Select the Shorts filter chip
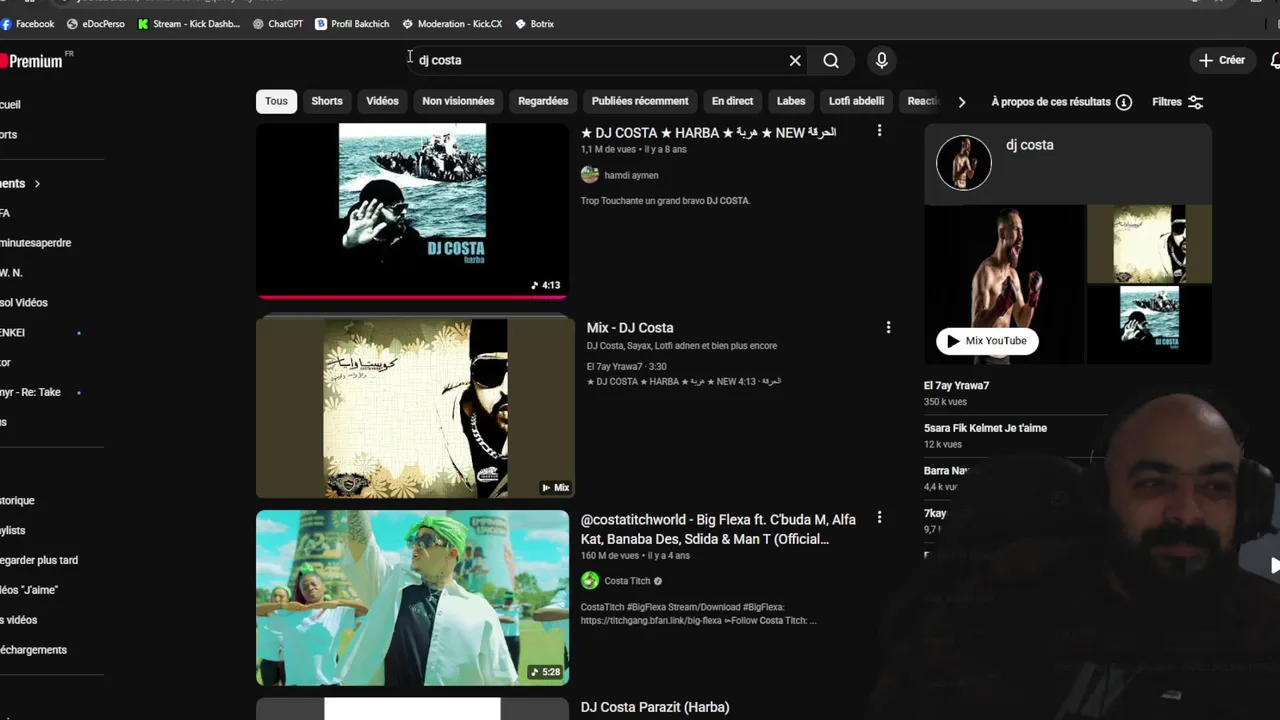 (327, 101)
